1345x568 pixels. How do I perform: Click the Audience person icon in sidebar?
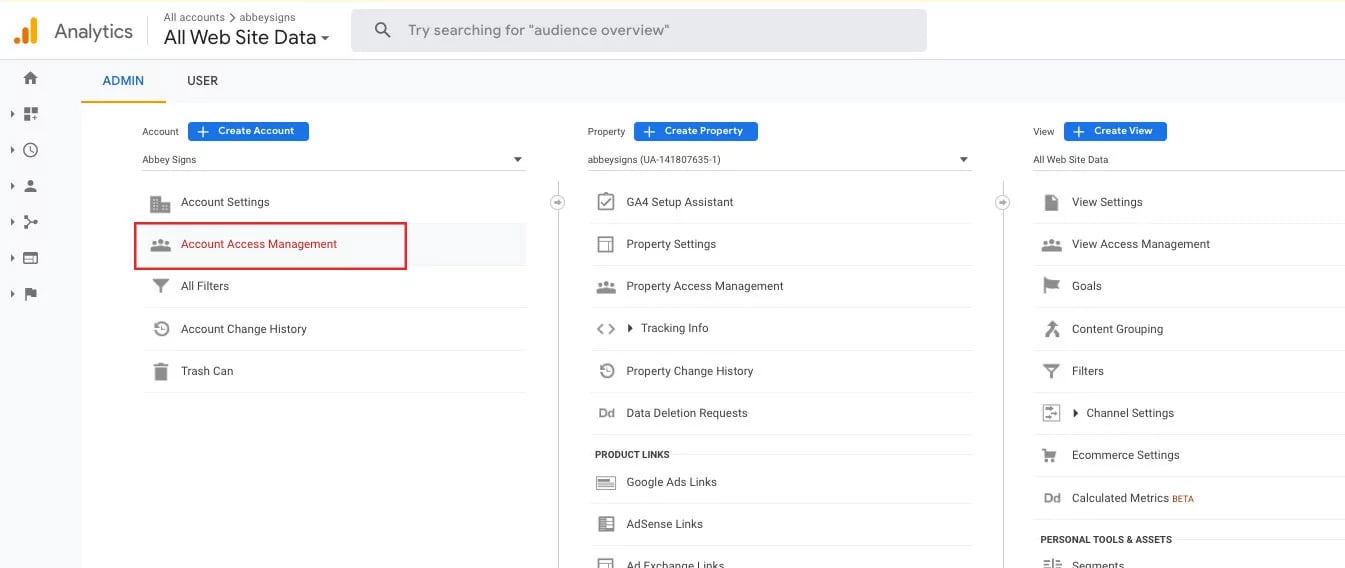tap(30, 186)
